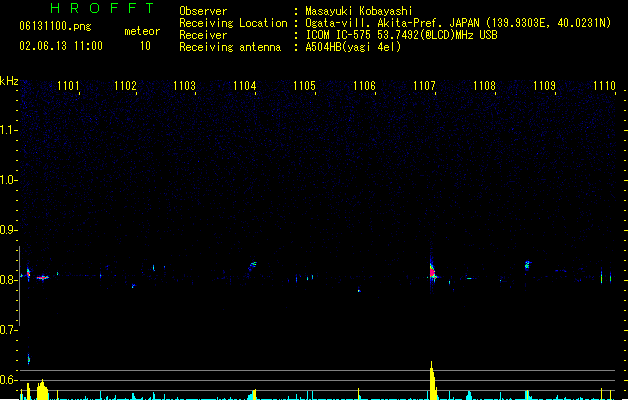This screenshot has height=400, width=629.
Task: Click the 1102 time axis marker
Action: point(126,86)
